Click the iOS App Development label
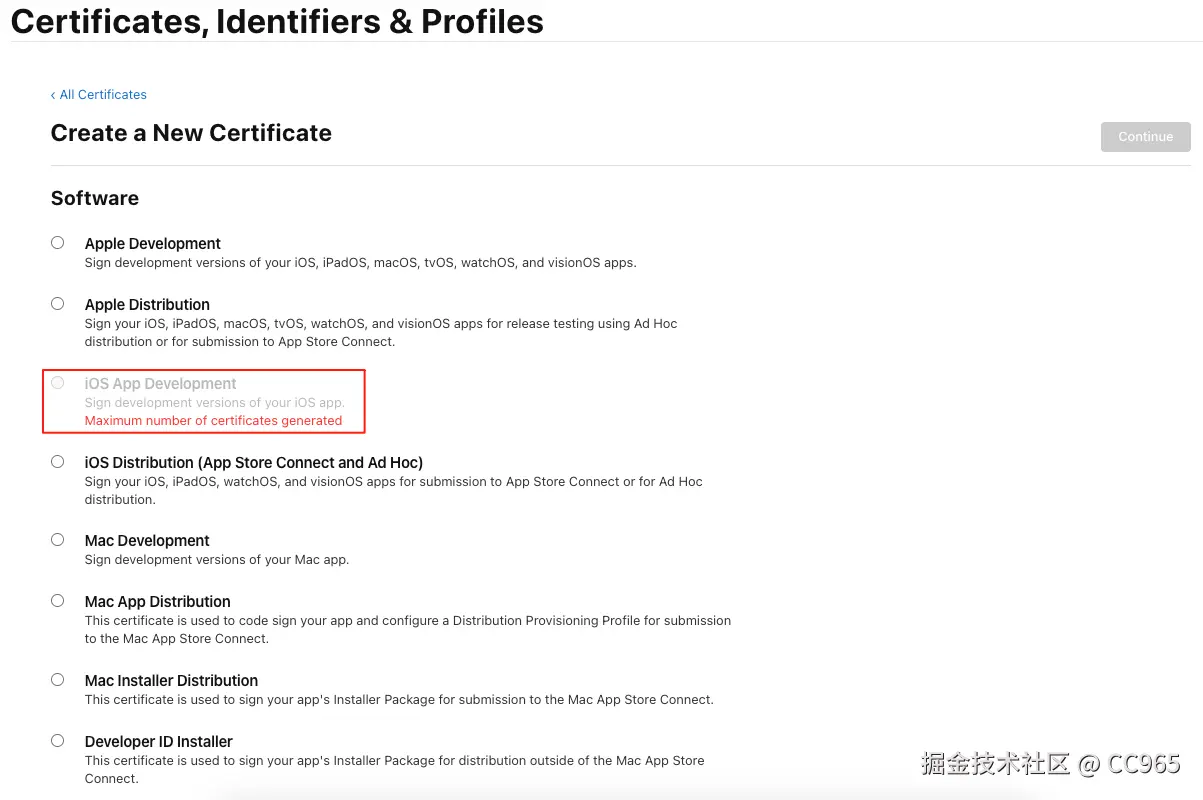Image resolution: width=1203 pixels, height=800 pixels. point(161,384)
